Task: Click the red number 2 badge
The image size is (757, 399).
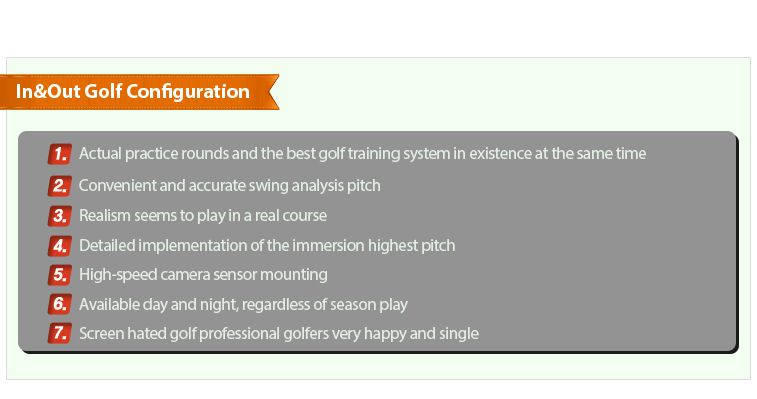Action: [x=60, y=186]
